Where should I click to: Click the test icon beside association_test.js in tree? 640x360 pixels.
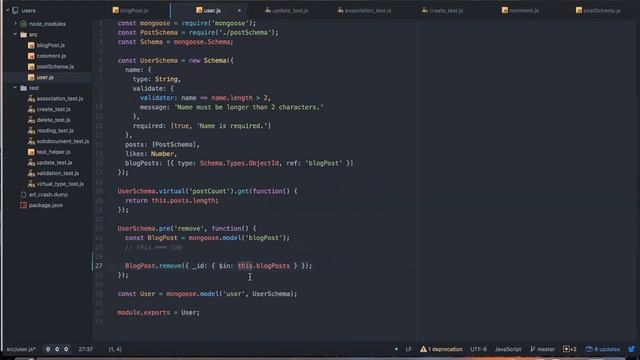tap(31, 98)
